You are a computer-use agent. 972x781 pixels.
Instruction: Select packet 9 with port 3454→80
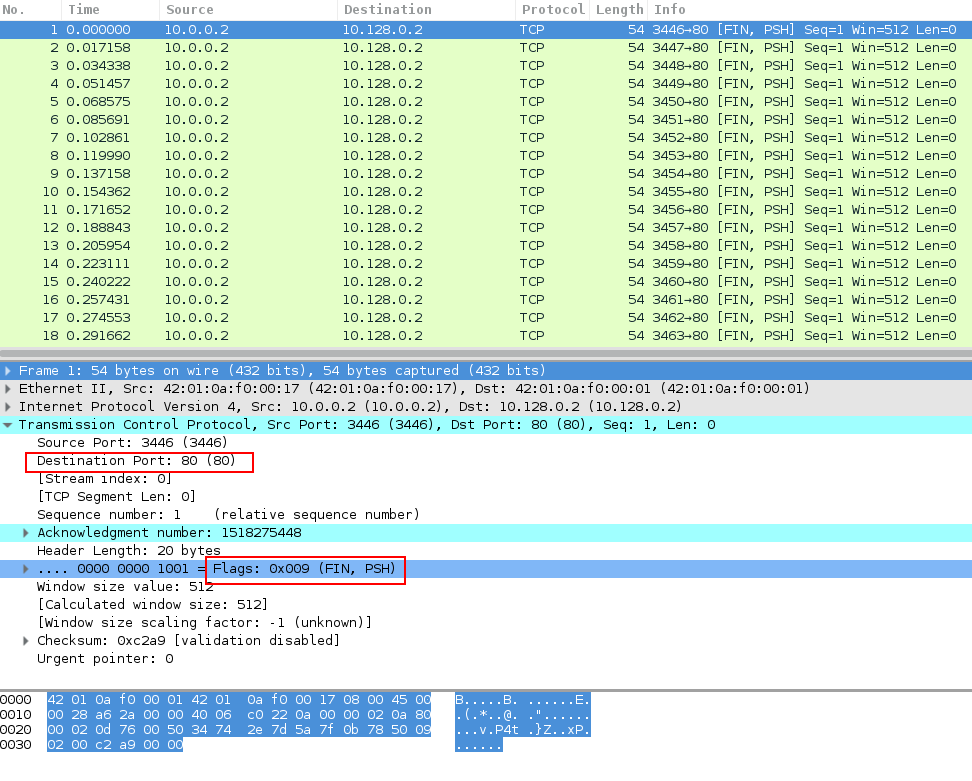(x=486, y=173)
